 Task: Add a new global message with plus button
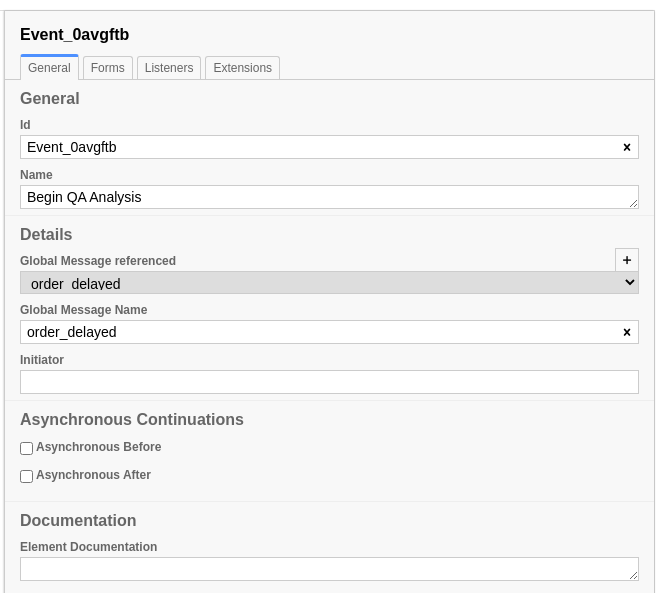627,260
